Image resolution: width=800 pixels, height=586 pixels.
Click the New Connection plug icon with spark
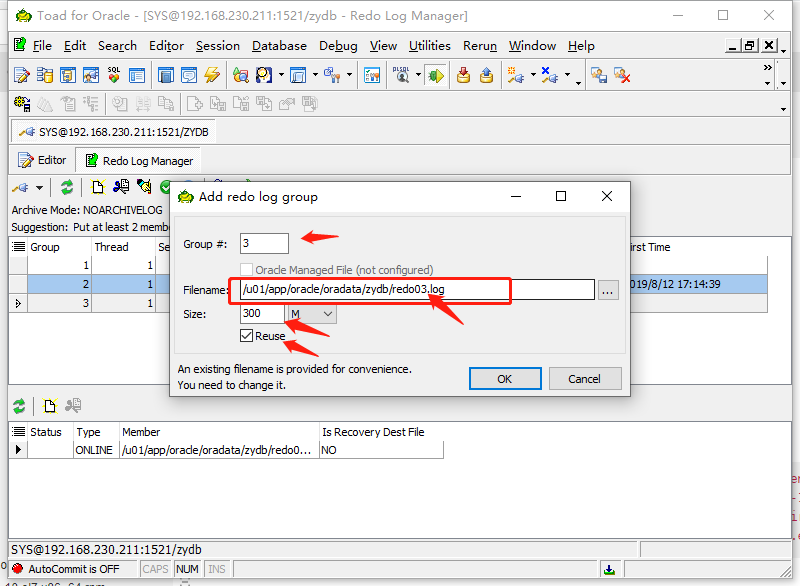515,75
